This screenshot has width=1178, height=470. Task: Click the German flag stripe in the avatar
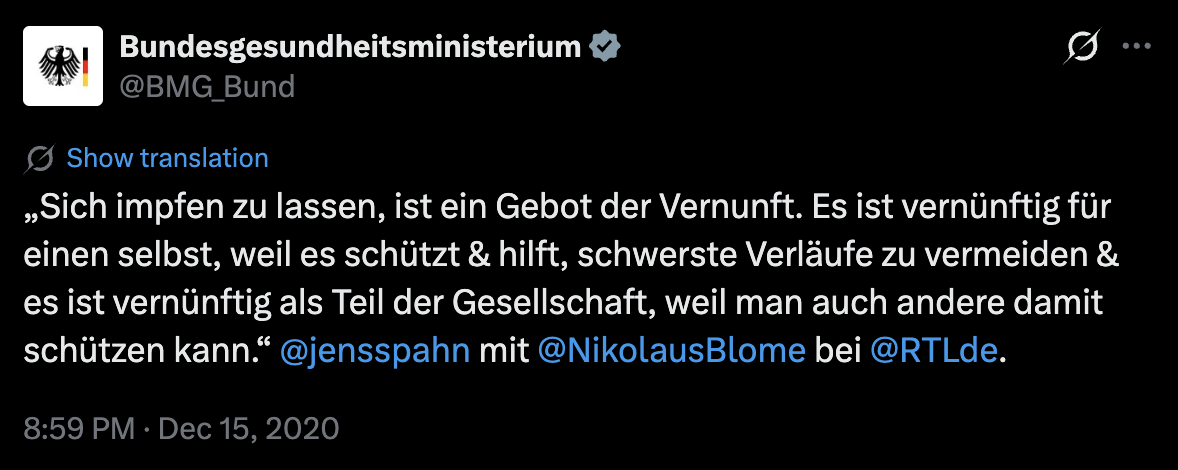(87, 66)
